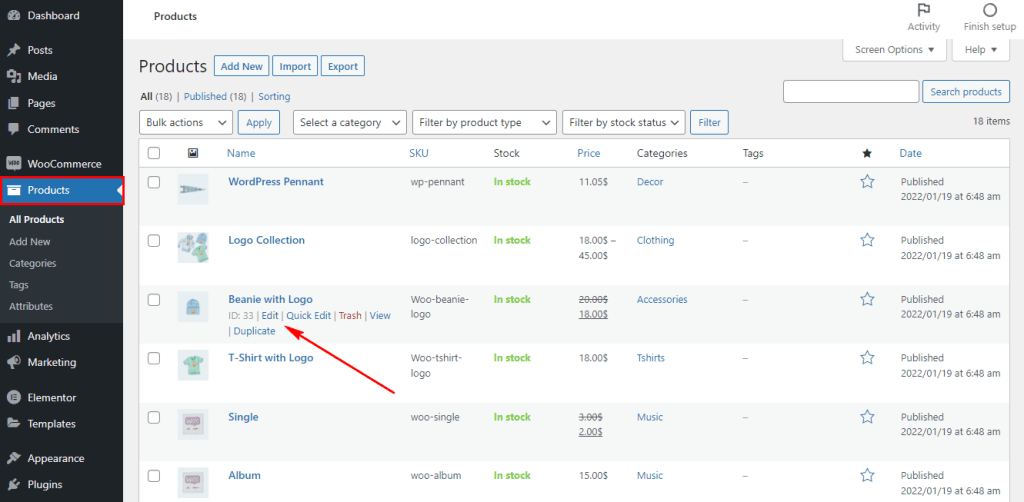Open the WordPress Pennant product thumbnail
This screenshot has height=502, width=1024.
(x=193, y=189)
